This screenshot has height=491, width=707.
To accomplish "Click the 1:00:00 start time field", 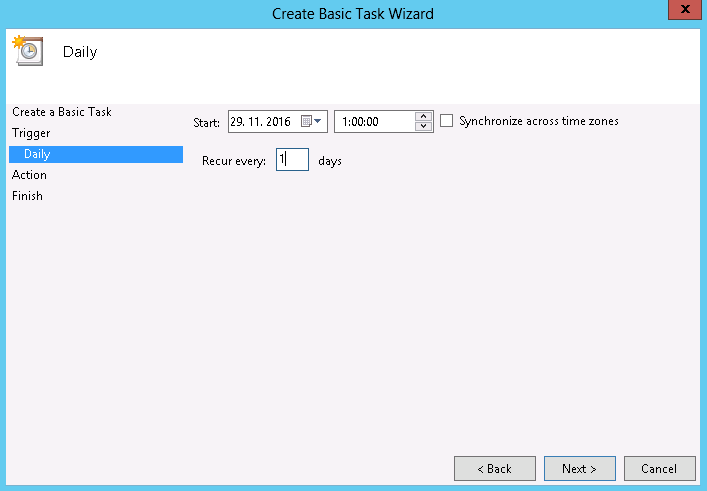I will click(x=373, y=121).
